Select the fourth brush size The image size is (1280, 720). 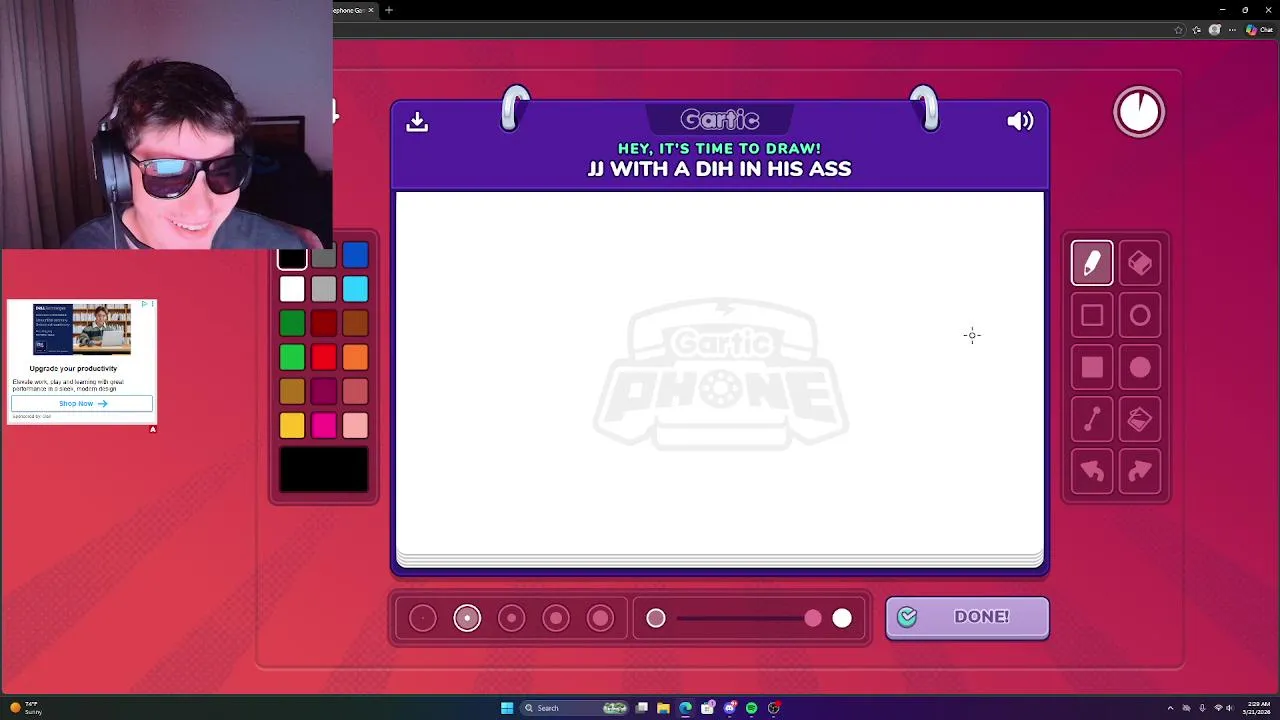(x=556, y=619)
